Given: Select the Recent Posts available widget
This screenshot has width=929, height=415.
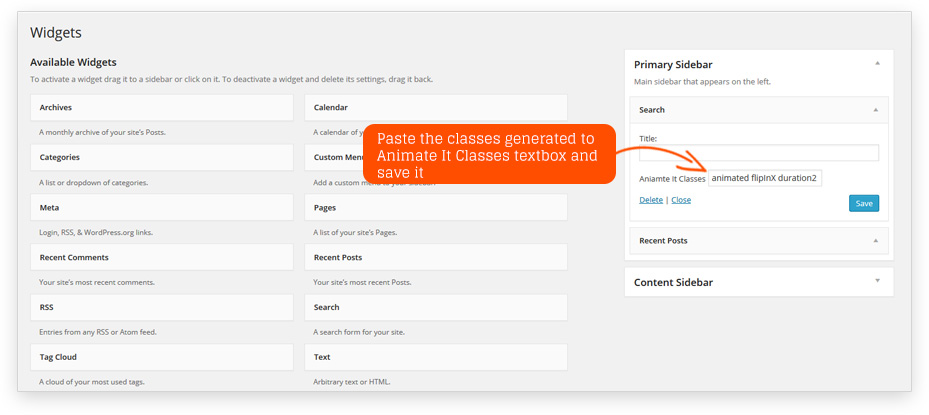Looking at the screenshot, I should (x=436, y=258).
